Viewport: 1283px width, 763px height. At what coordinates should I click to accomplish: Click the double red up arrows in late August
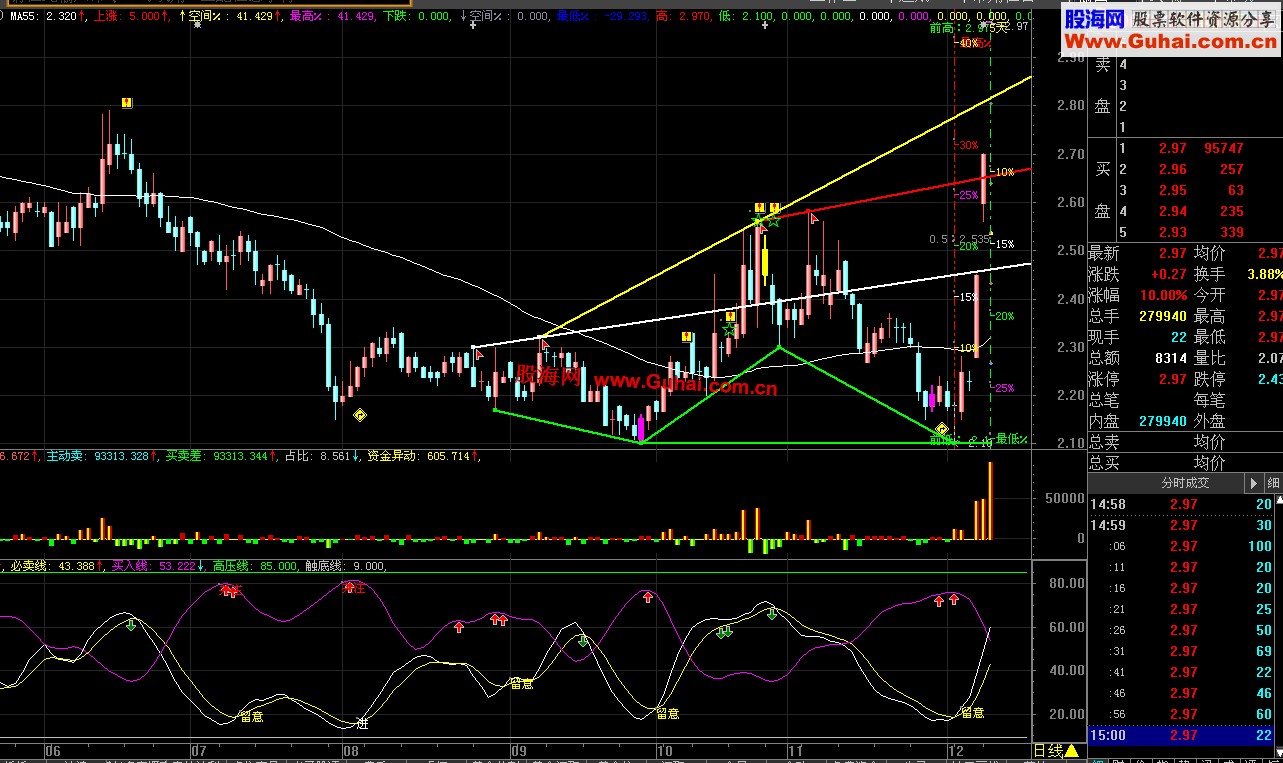coord(498,620)
